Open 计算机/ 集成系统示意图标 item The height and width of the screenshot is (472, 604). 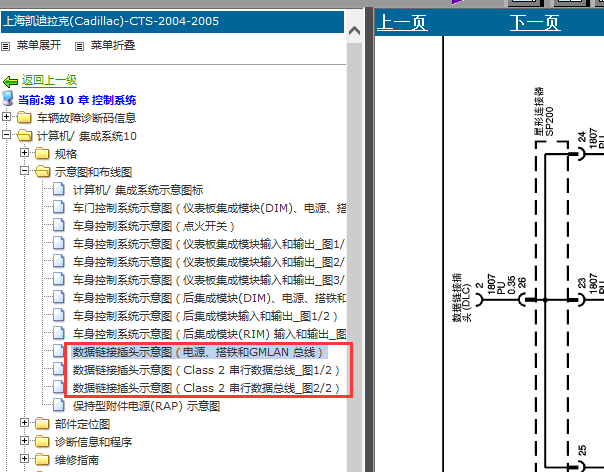click(x=138, y=190)
